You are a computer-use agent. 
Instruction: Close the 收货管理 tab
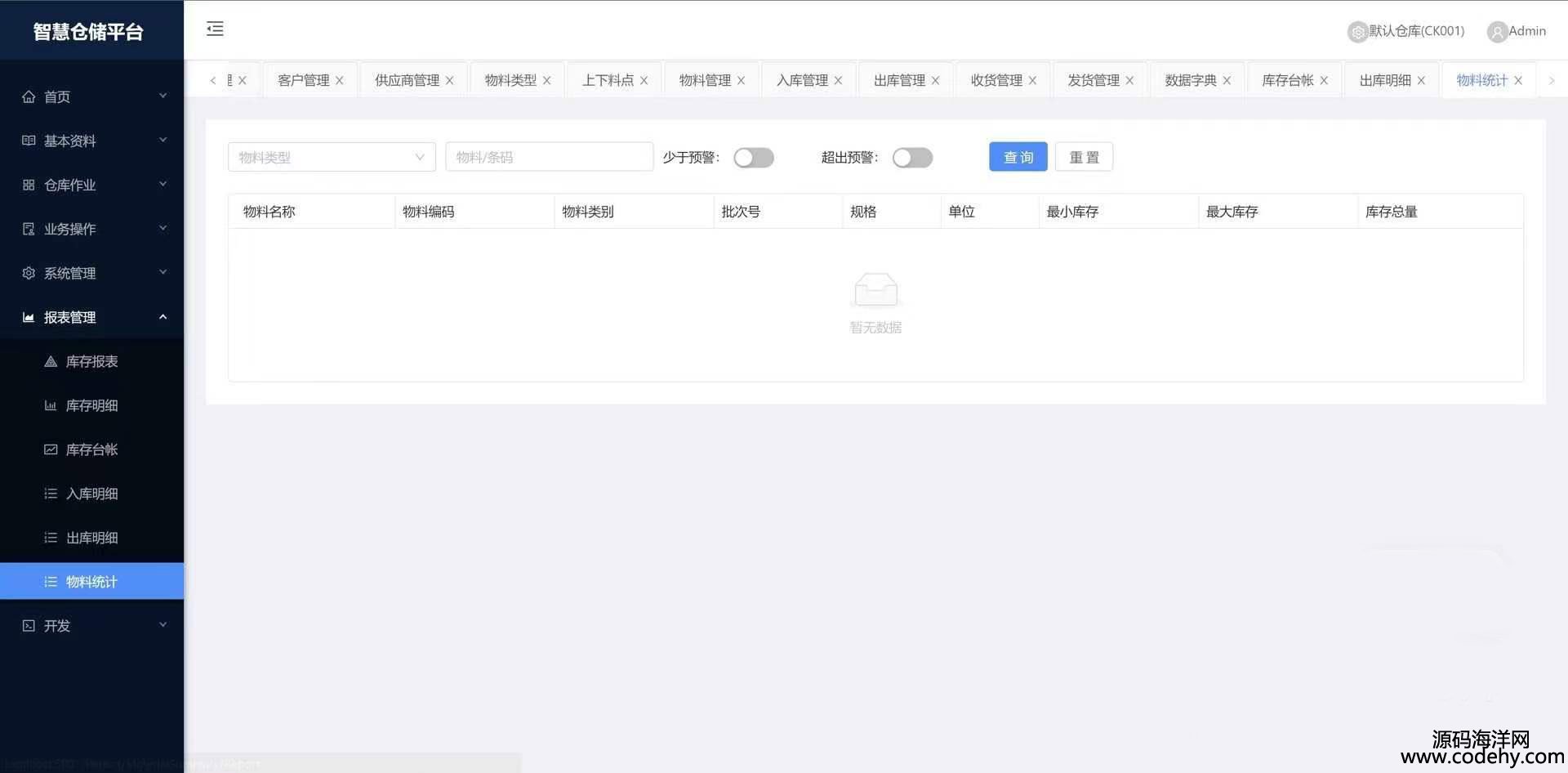pos(1033,80)
